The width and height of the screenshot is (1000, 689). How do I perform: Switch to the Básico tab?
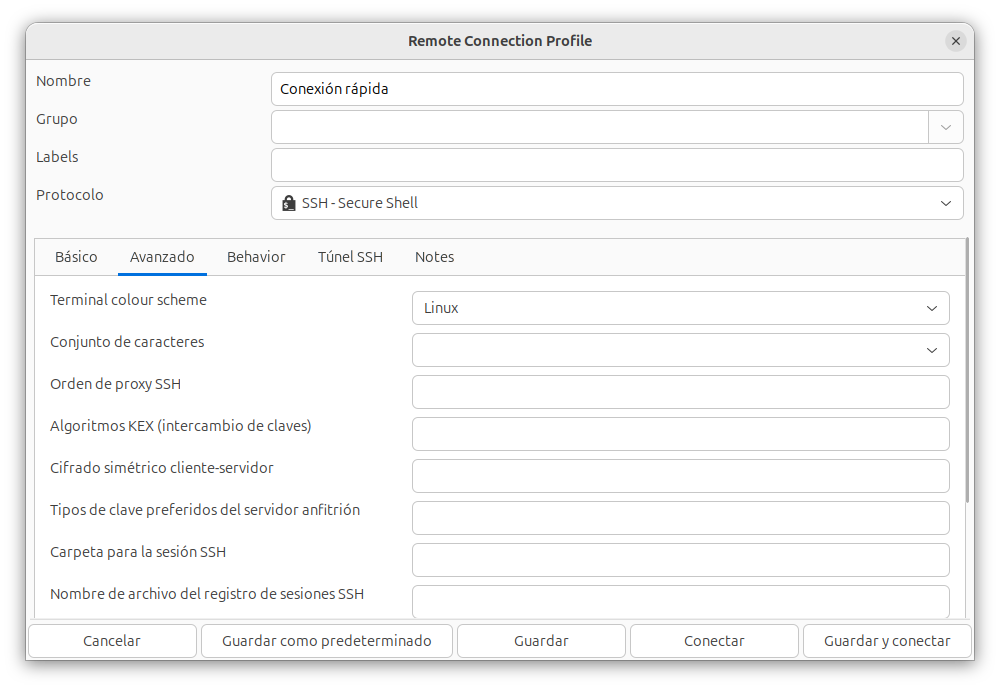pyautogui.click(x=76, y=257)
